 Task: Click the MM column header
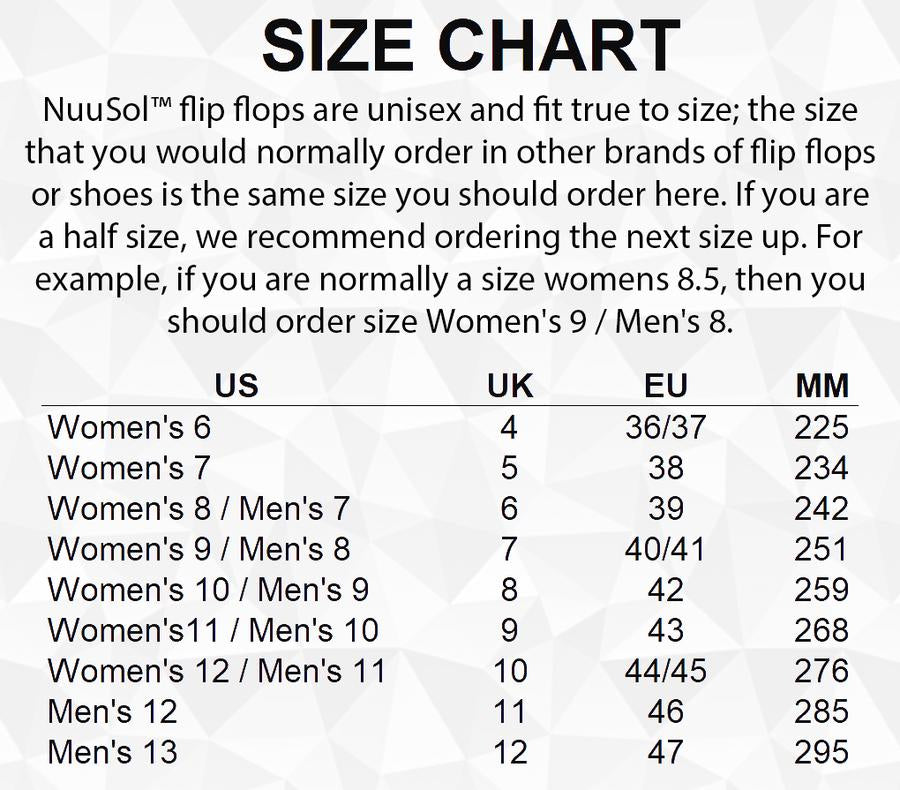[821, 386]
